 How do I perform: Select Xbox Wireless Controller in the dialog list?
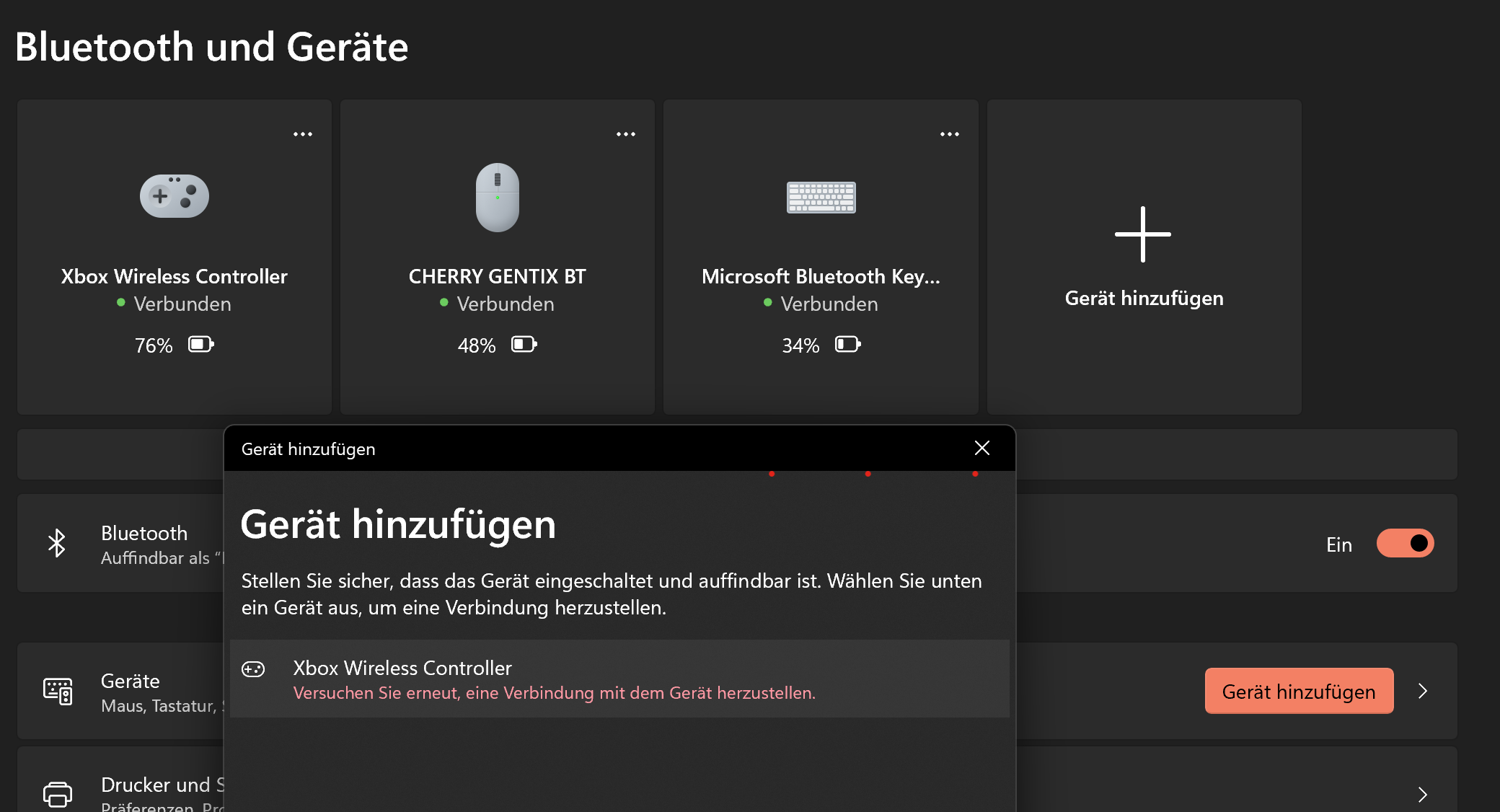[x=619, y=679]
